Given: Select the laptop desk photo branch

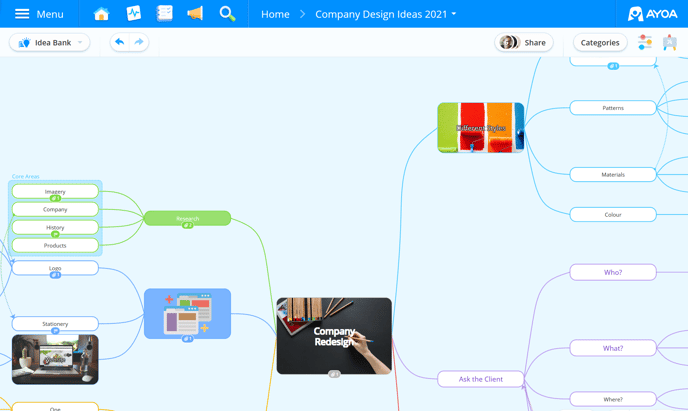Looking at the screenshot, I should (55, 360).
